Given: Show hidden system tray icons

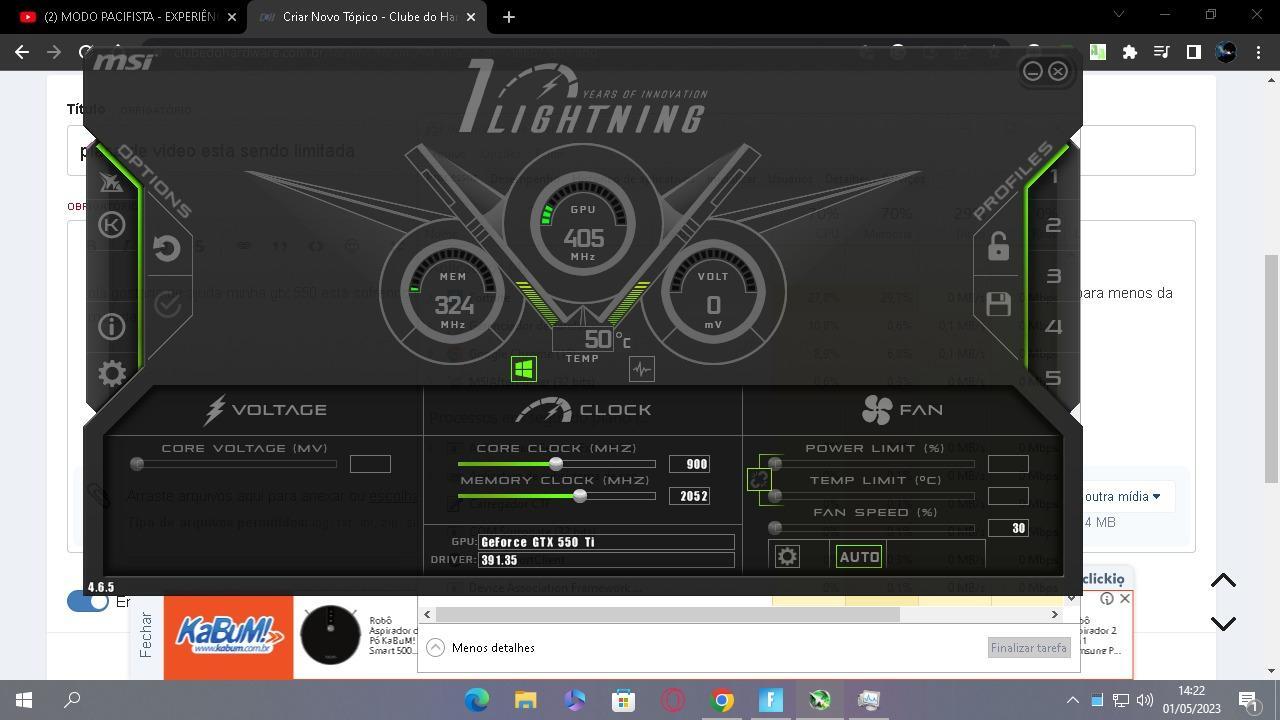Looking at the screenshot, I should [x=1072, y=700].
